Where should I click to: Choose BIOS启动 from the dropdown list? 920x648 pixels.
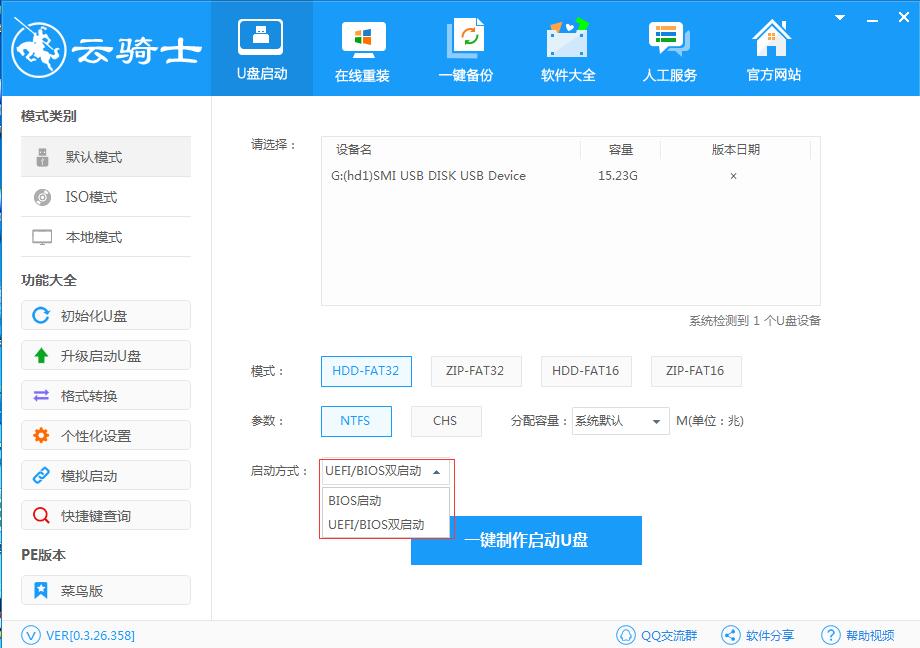coord(385,501)
